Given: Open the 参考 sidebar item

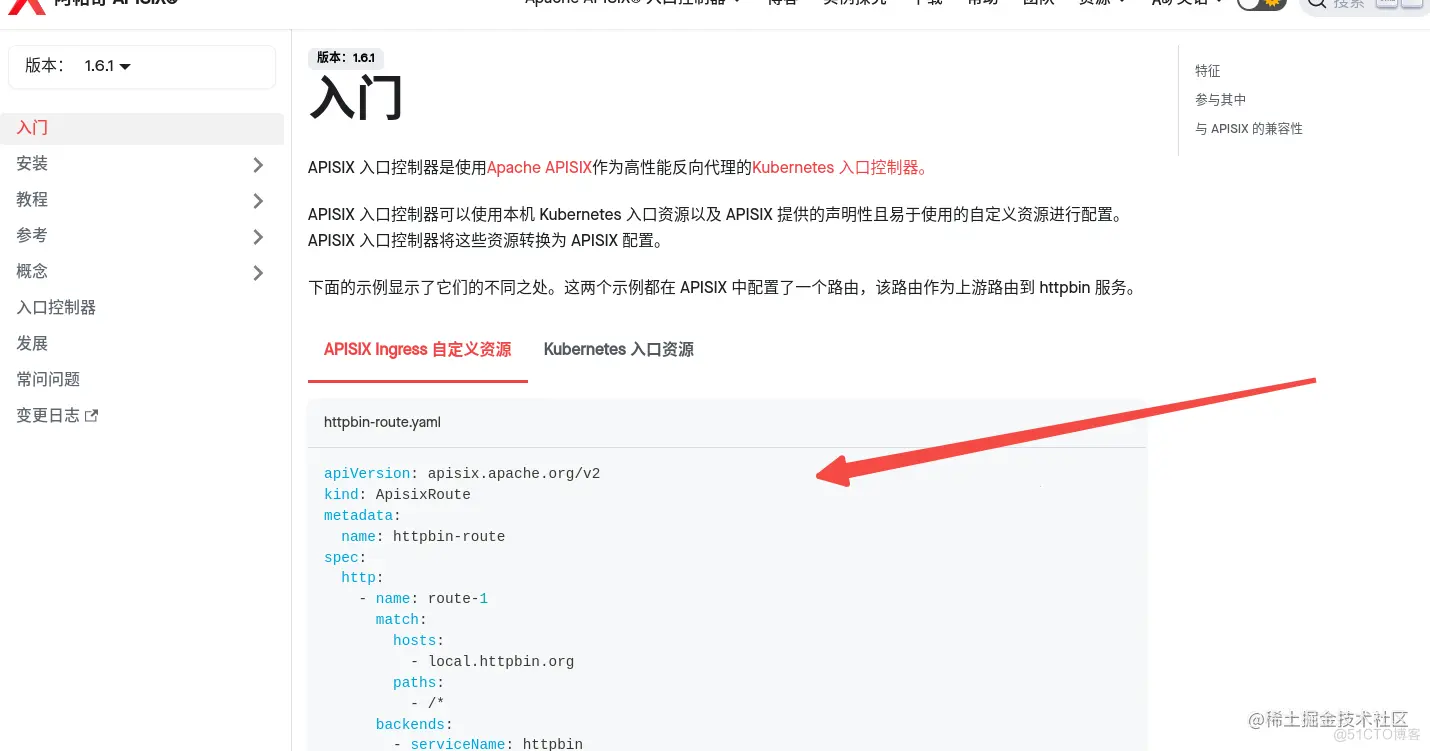Looking at the screenshot, I should (x=32, y=236).
